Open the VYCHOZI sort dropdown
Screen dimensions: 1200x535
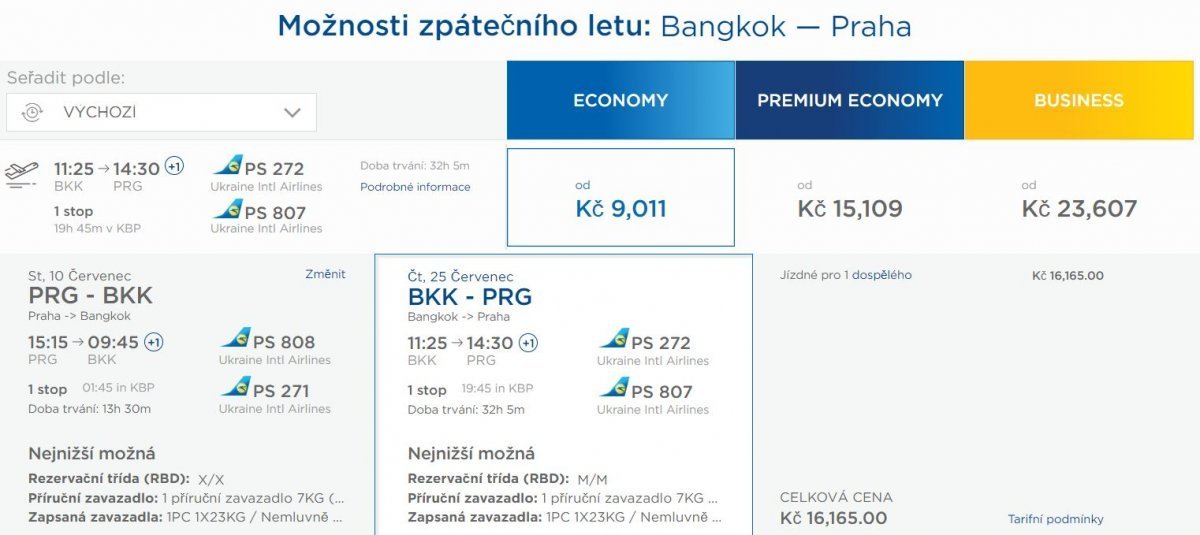point(161,113)
